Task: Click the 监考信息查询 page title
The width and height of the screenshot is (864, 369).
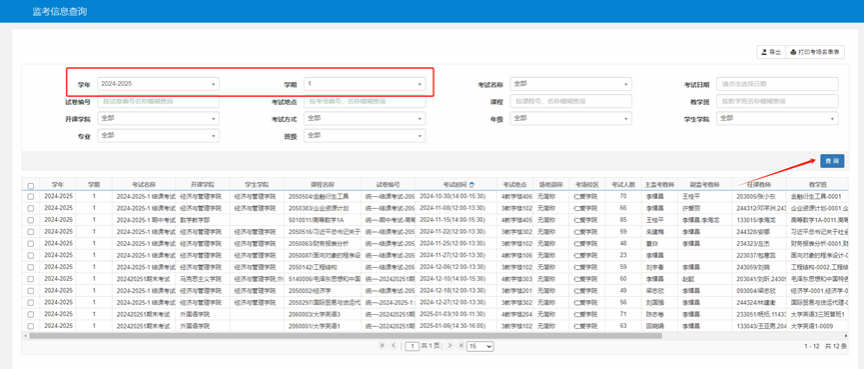Action: coord(60,12)
